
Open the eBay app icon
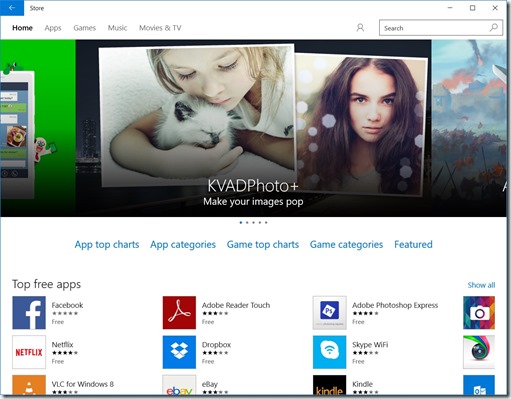(x=179, y=385)
